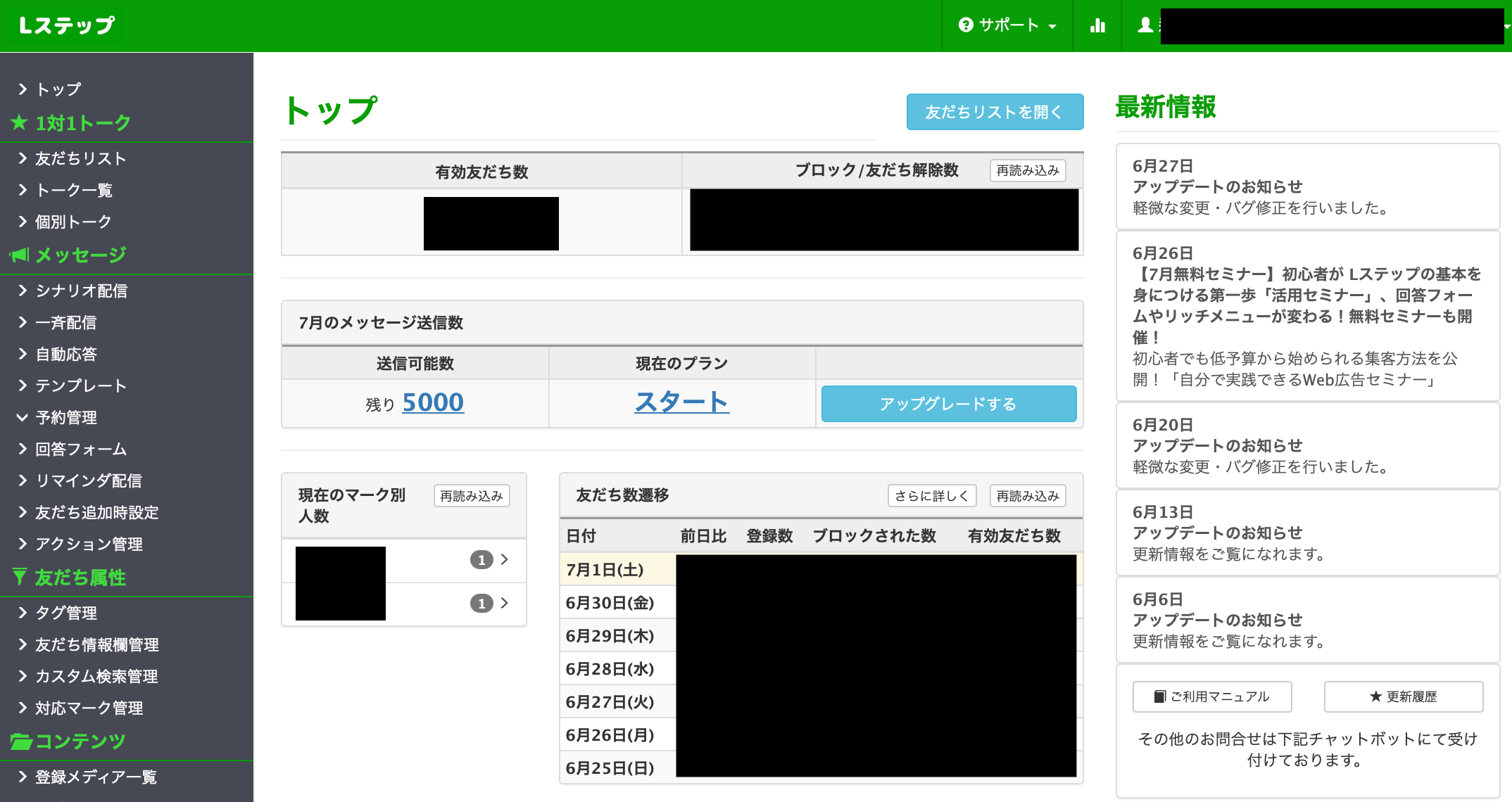Click the user account icon in header

pyautogui.click(x=1145, y=25)
